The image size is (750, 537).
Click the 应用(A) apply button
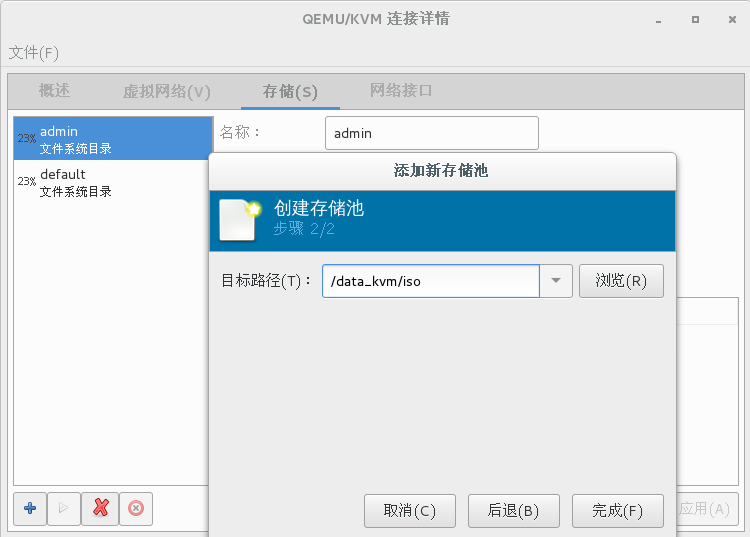coord(705,509)
